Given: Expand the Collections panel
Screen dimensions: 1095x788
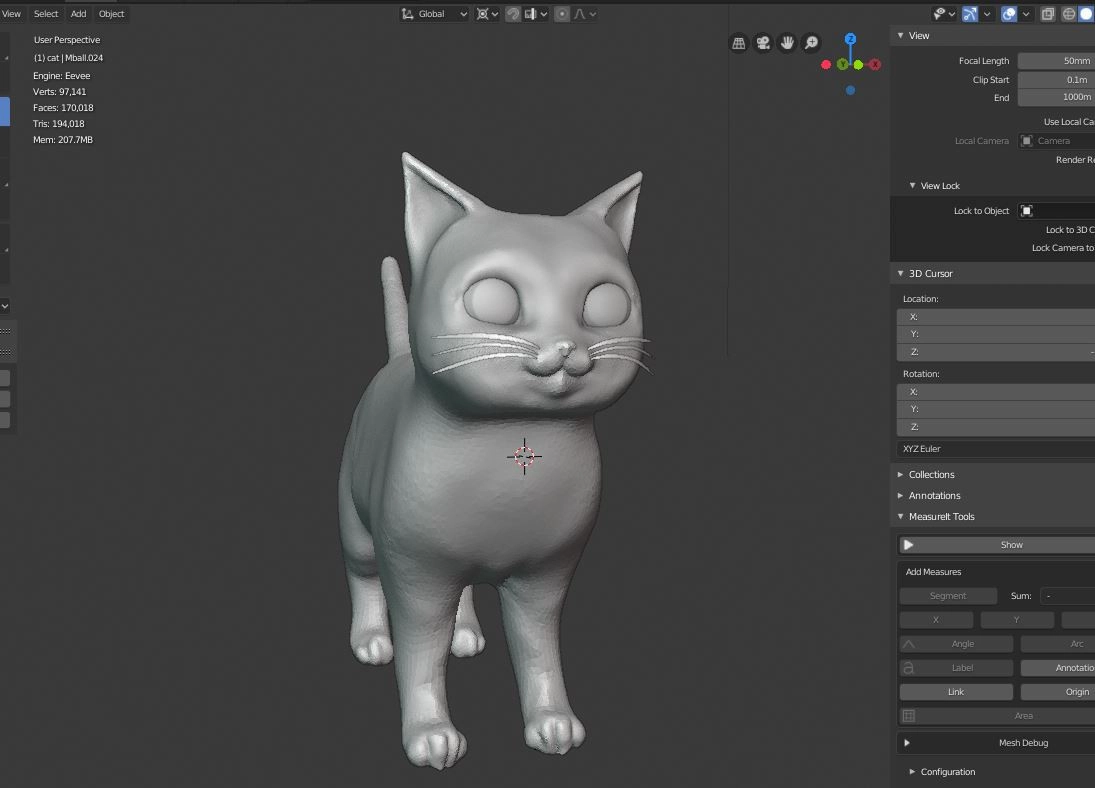Looking at the screenshot, I should click(931, 475).
